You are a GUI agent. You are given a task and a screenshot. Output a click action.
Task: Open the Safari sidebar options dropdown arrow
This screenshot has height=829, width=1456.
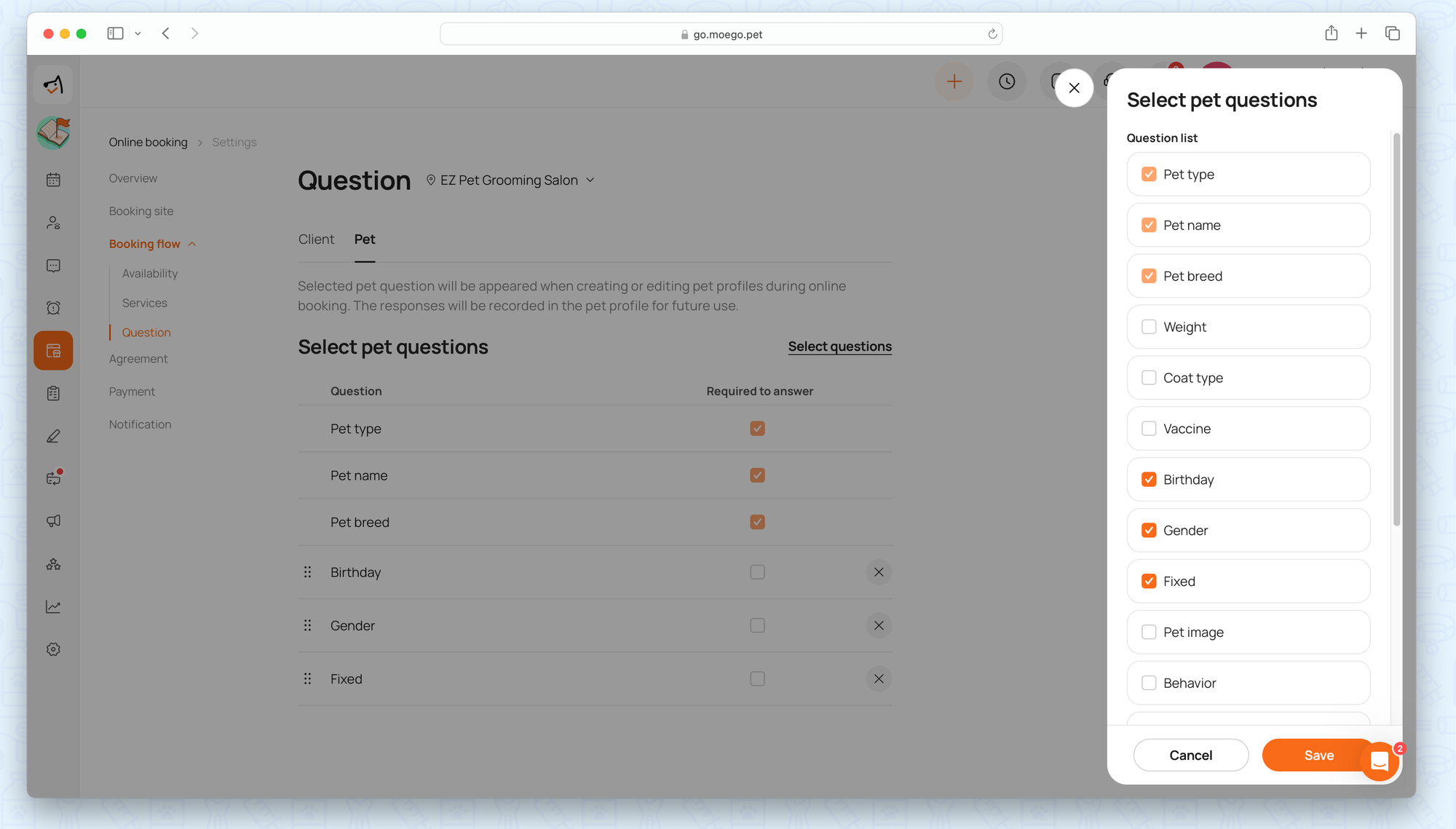click(138, 33)
